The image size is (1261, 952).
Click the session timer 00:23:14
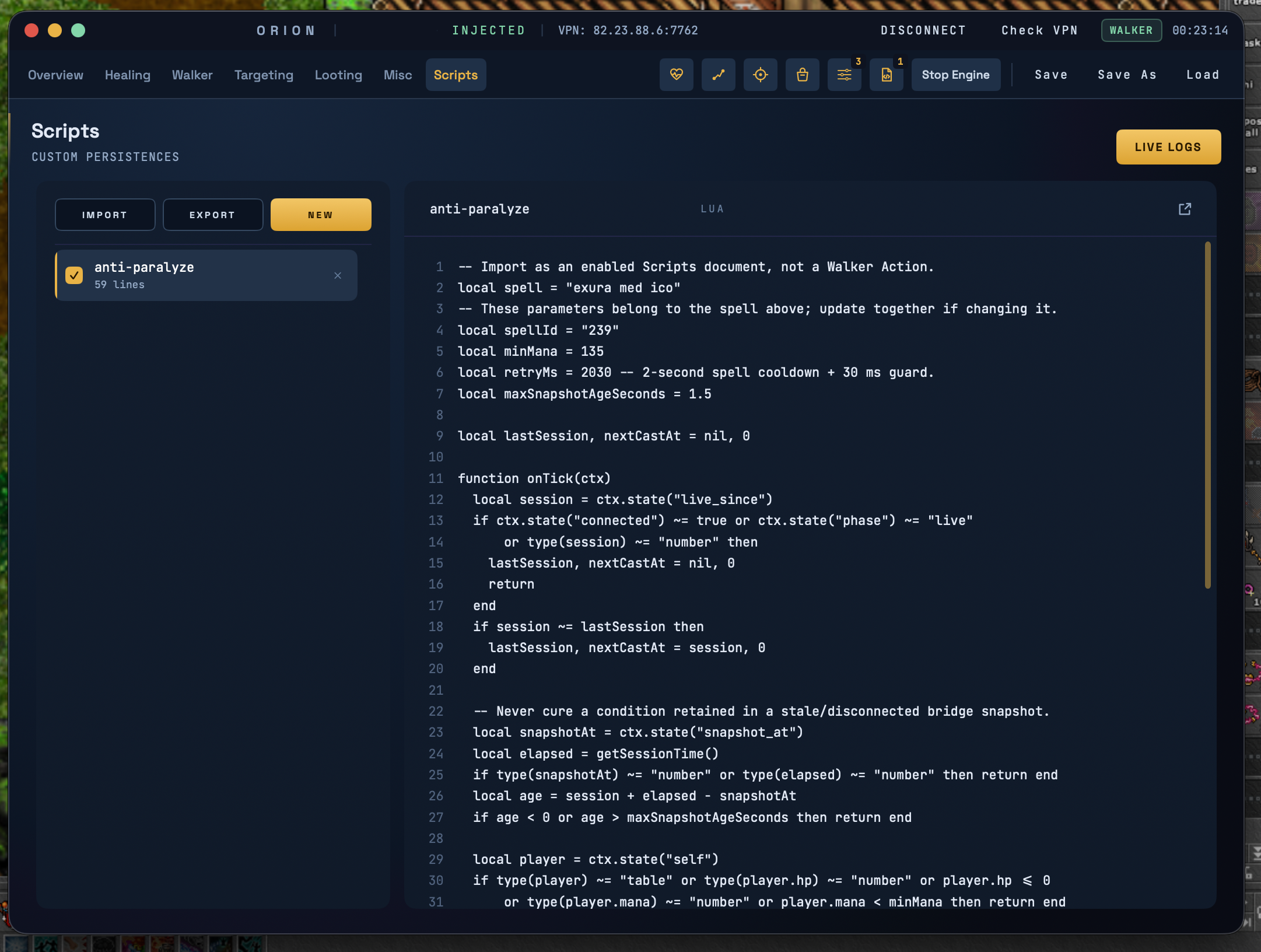(x=1200, y=30)
